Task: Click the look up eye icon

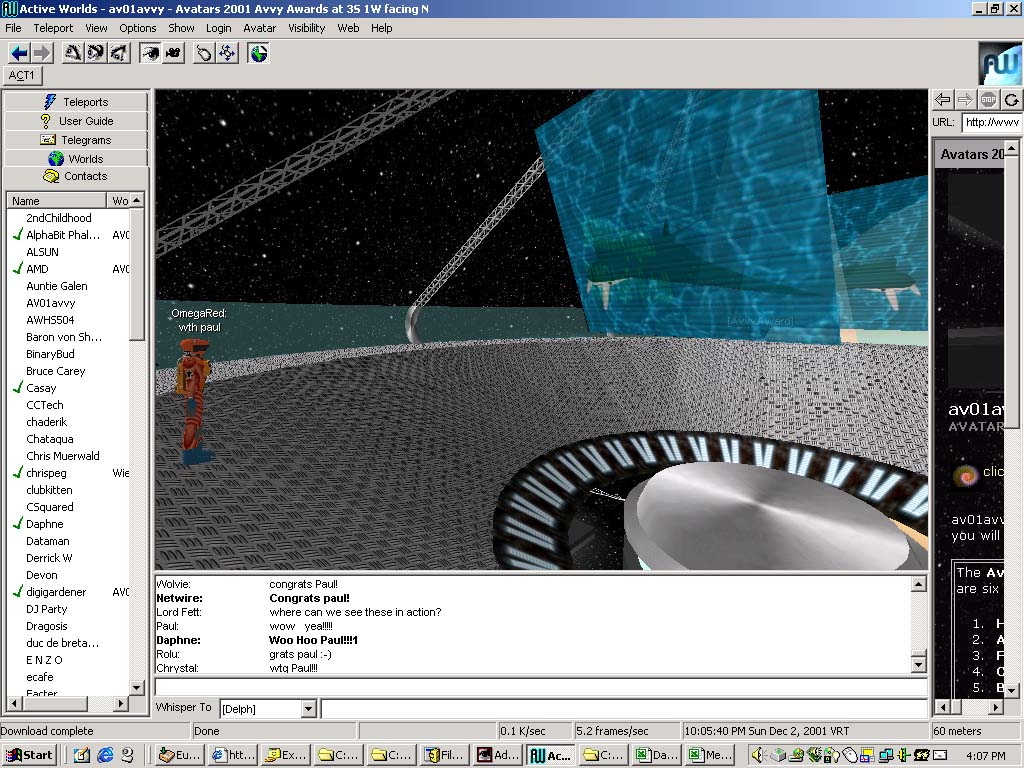Action: [118, 53]
